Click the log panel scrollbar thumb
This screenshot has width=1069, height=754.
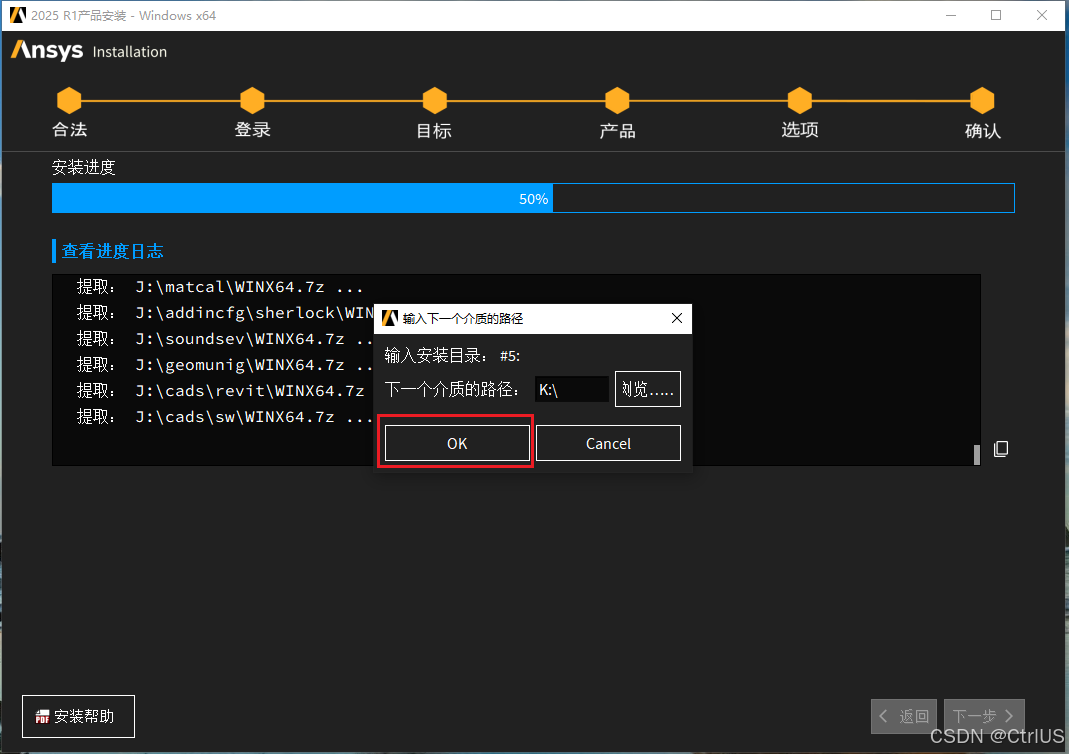click(x=976, y=455)
